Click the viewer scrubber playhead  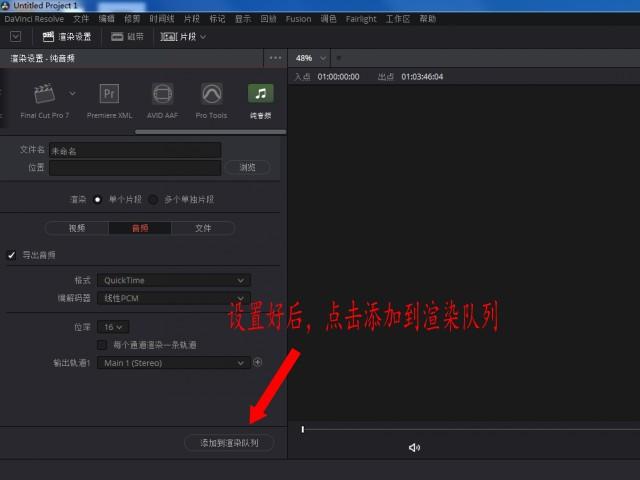[x=303, y=429]
